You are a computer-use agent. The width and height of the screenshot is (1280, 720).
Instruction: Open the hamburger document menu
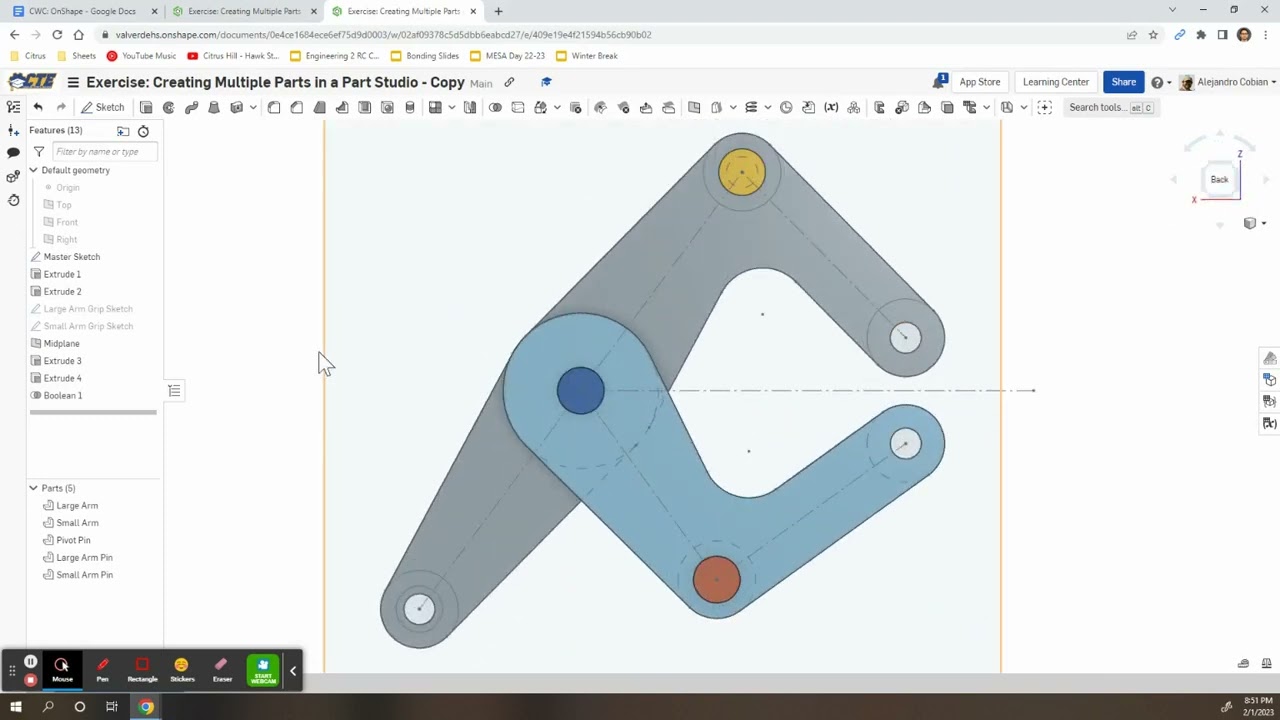73,82
